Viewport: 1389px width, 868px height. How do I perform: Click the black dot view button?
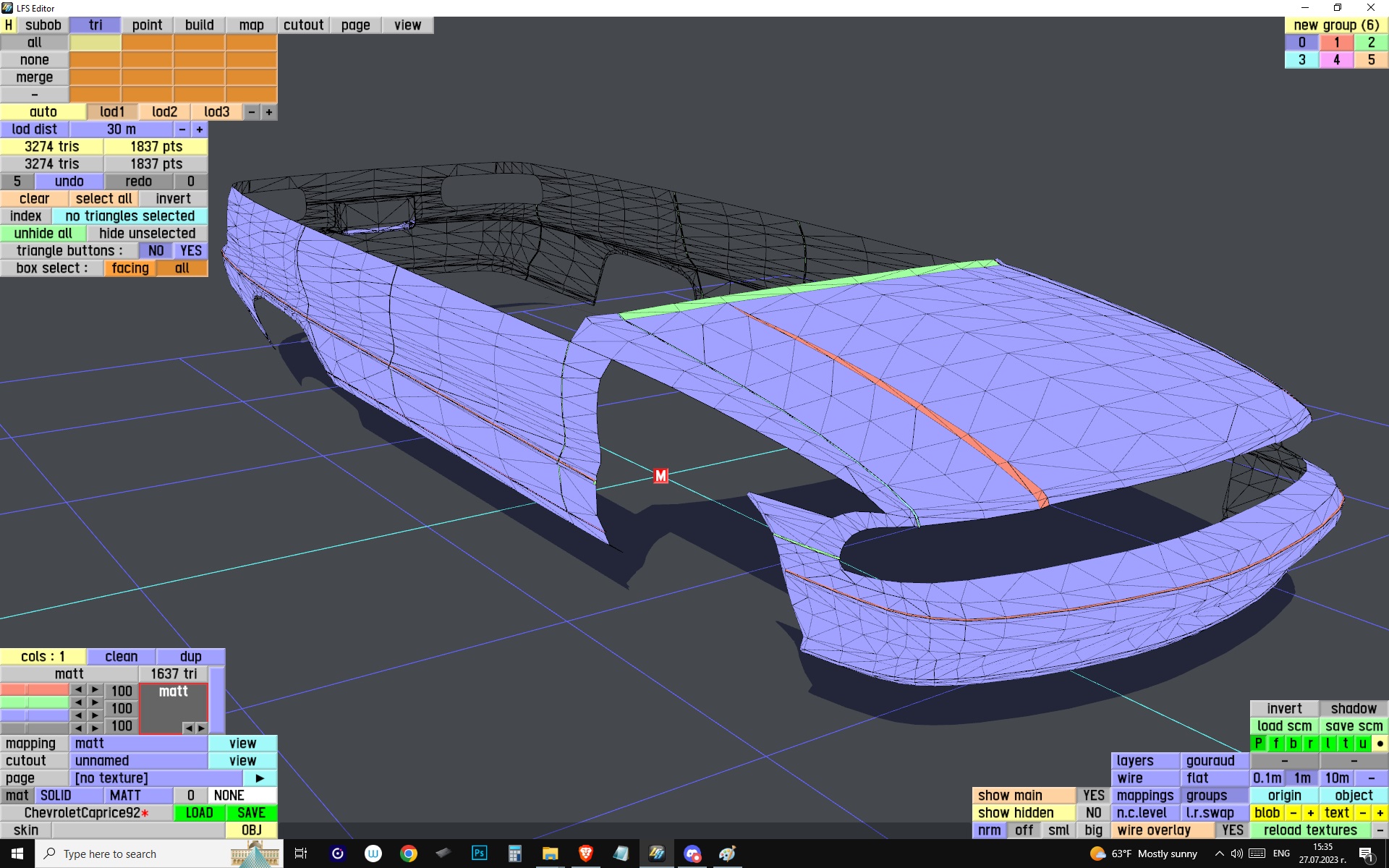[1380, 744]
